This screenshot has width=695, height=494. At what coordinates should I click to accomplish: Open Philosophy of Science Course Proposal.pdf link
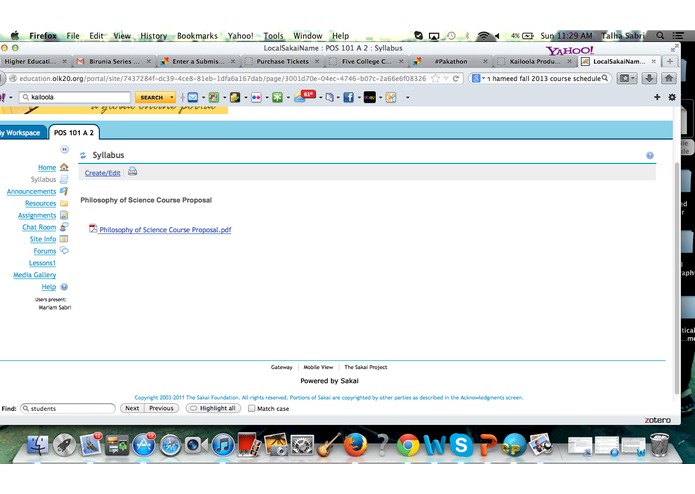click(165, 229)
